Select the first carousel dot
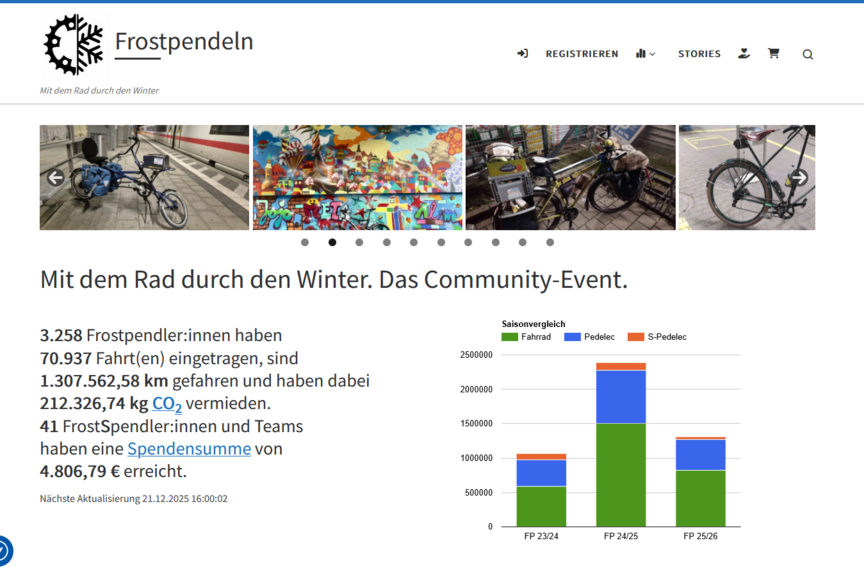Screen dimensions: 864x577 pyautogui.click(x=305, y=242)
